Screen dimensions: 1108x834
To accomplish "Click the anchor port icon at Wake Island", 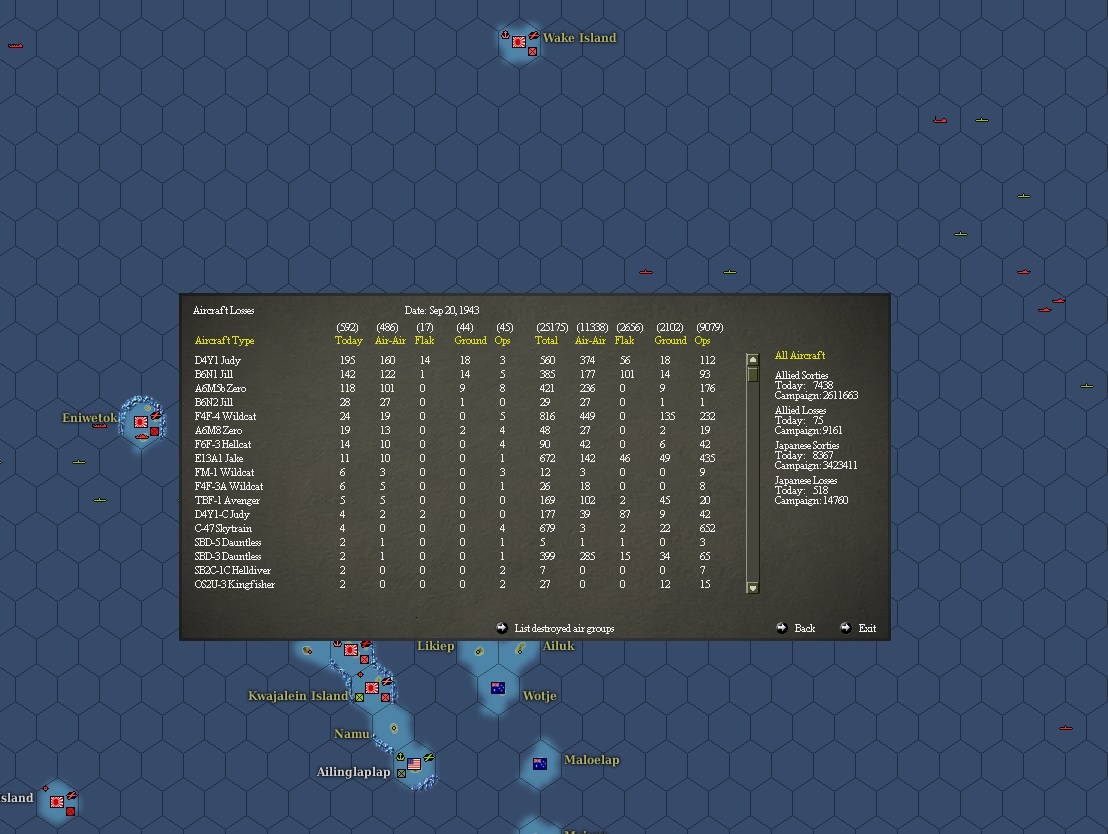I will click(505, 35).
